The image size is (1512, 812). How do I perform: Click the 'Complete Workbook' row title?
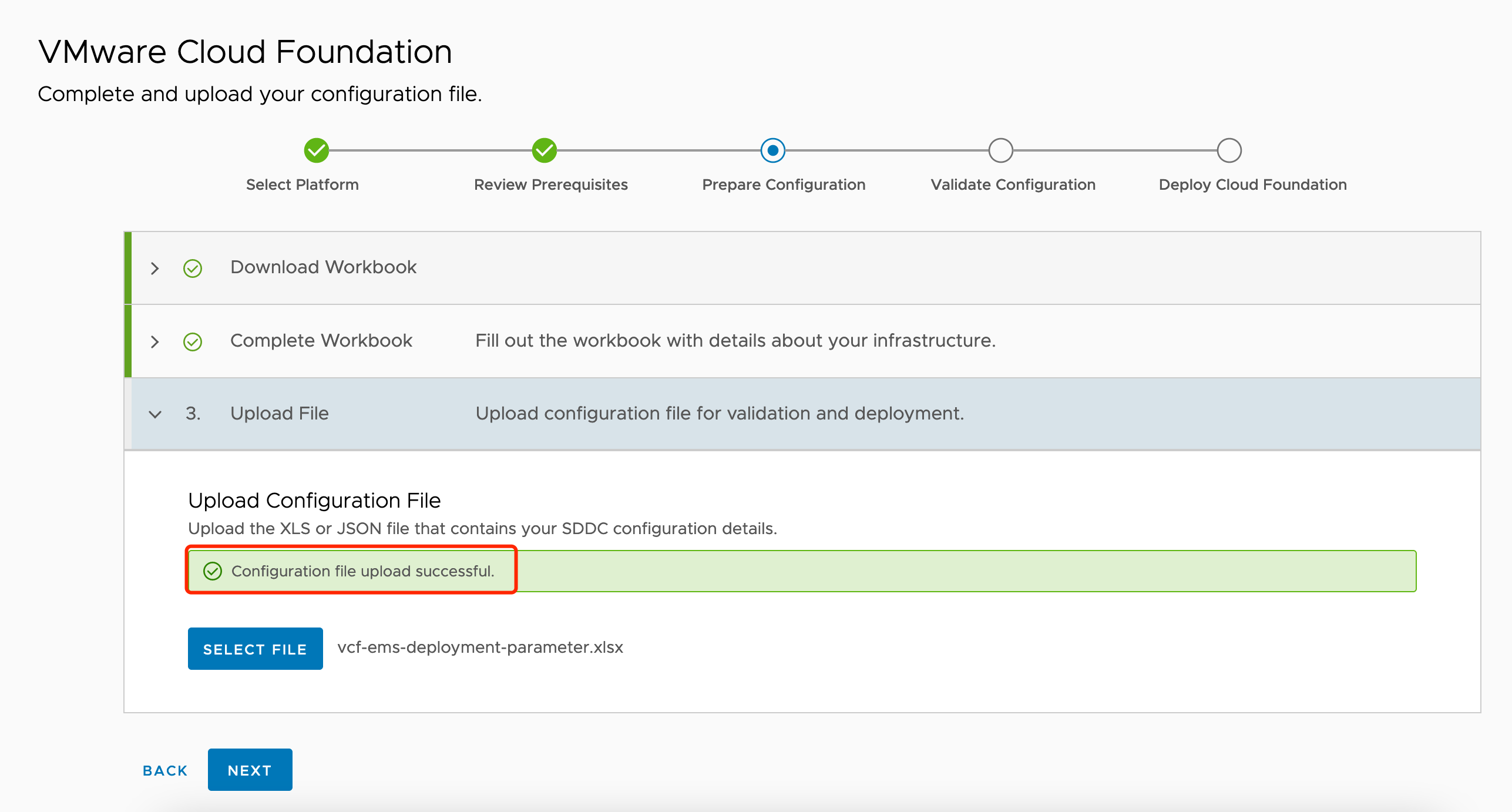coord(321,340)
